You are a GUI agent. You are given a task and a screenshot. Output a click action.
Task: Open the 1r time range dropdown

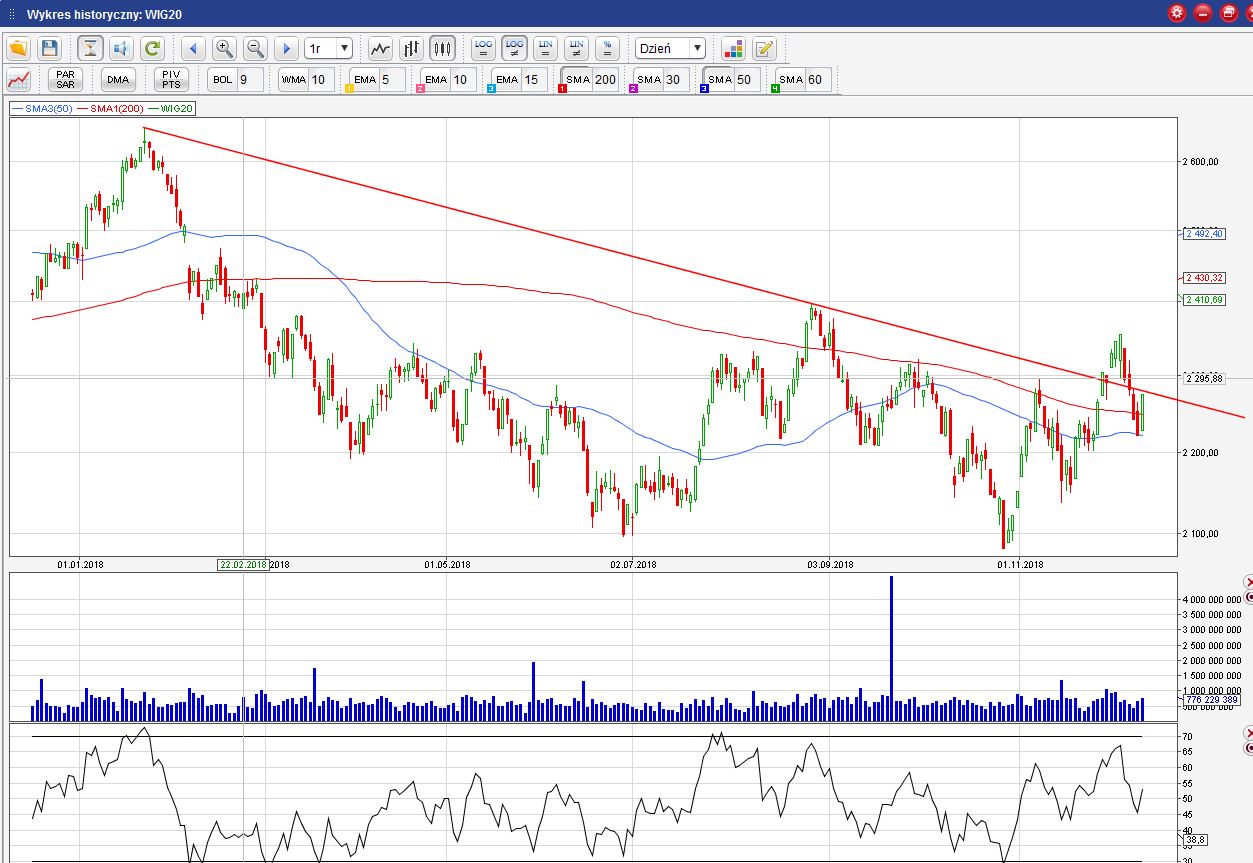pyautogui.click(x=330, y=48)
